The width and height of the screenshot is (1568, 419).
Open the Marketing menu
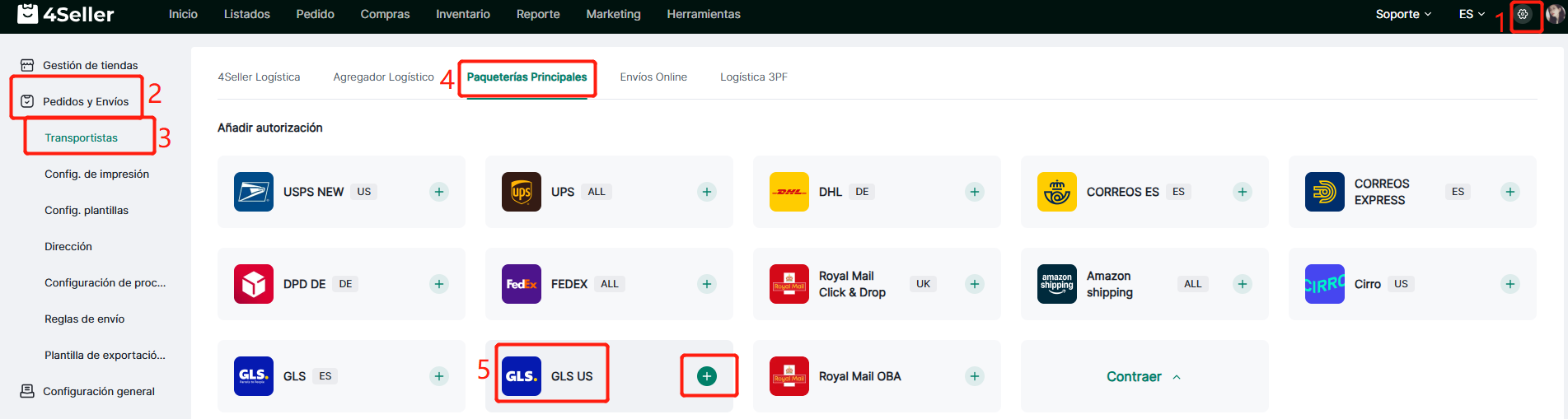click(x=613, y=14)
